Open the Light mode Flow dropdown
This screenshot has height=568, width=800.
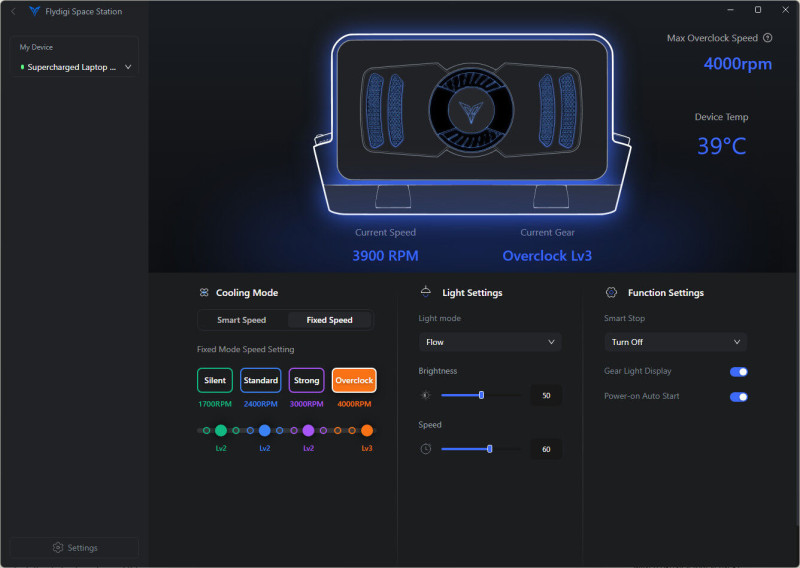pyautogui.click(x=490, y=342)
